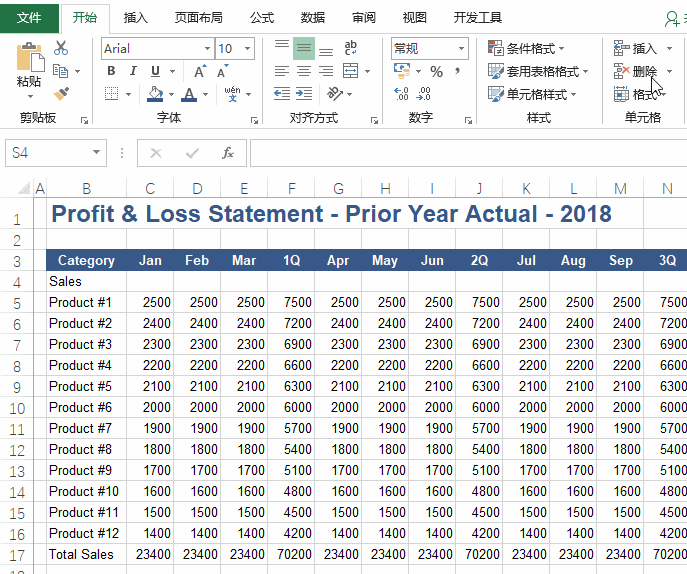Expand the Insert (插入) dropdown arrow
Image resolution: width=687 pixels, height=574 pixels.
(669, 48)
